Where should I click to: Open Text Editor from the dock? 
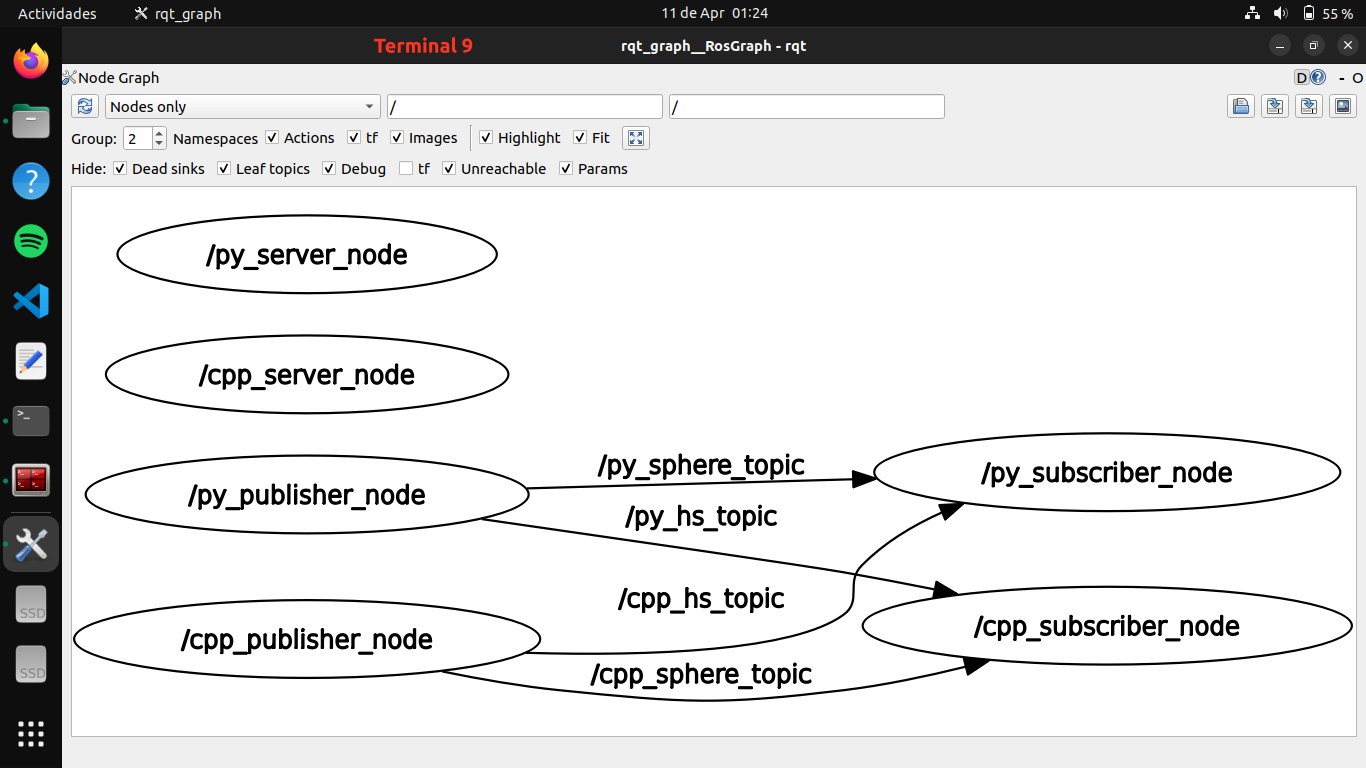(31, 361)
